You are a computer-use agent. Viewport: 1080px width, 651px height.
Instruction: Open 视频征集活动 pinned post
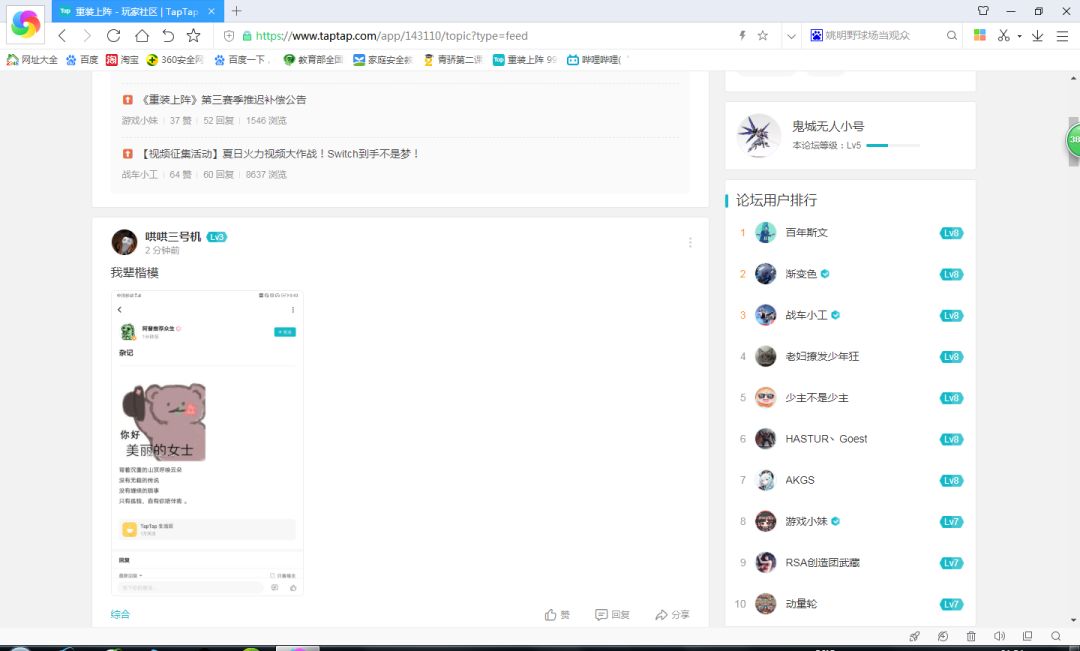tap(280, 154)
